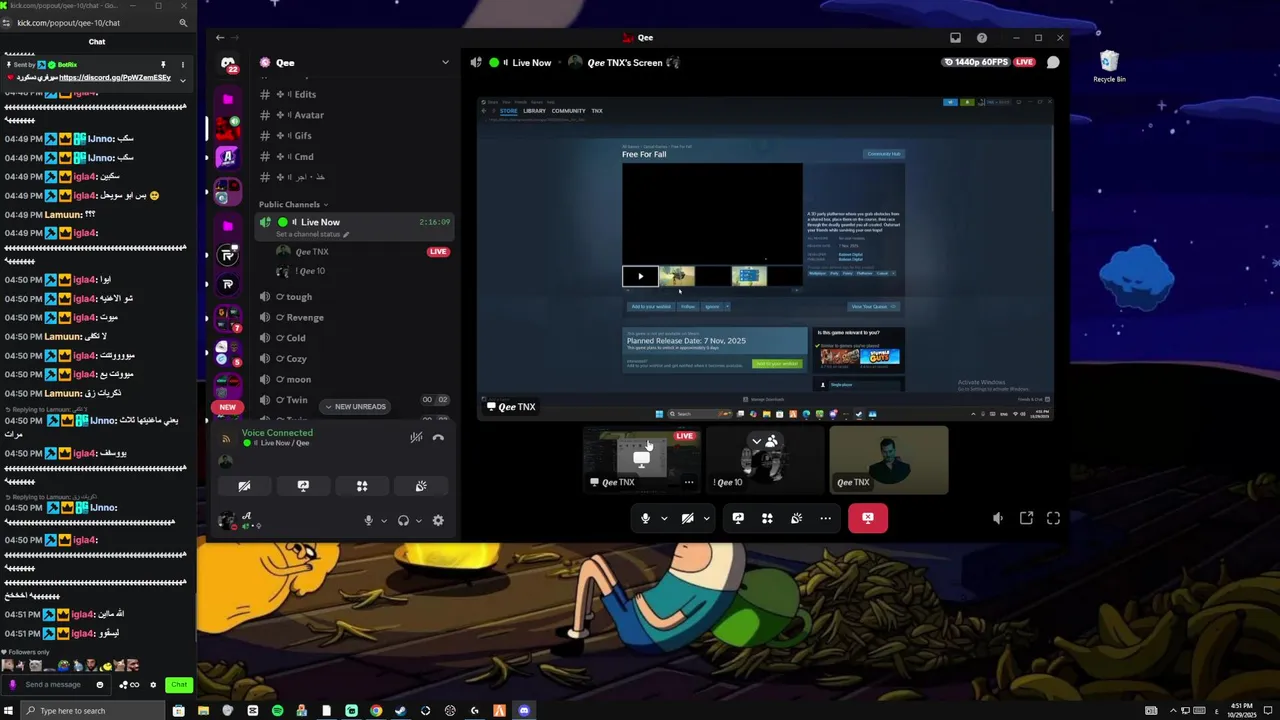Open the Gifs channel
1280x720 pixels.
(x=354, y=136)
